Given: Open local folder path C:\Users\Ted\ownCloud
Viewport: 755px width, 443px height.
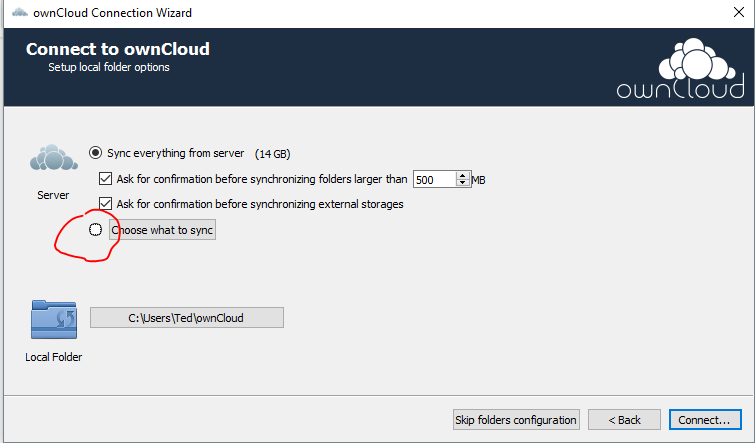Looking at the screenshot, I should [x=187, y=318].
